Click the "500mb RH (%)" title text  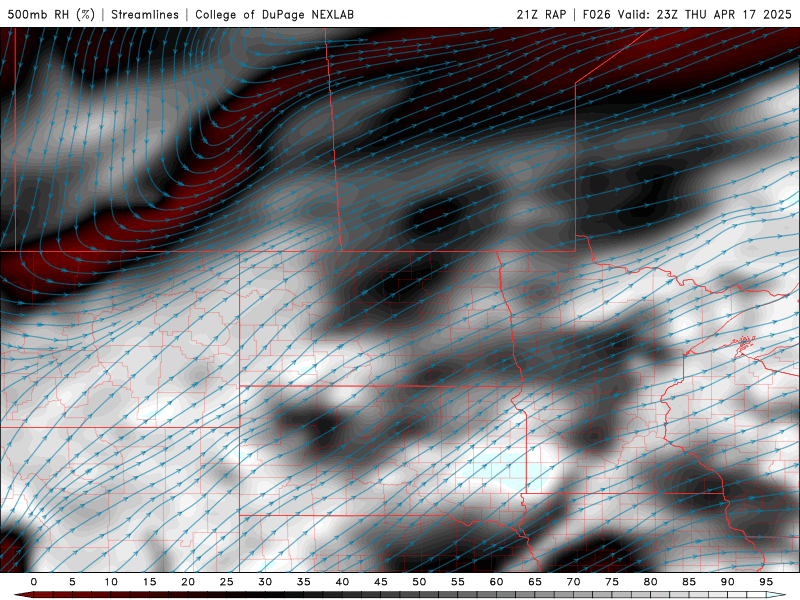[x=51, y=14]
